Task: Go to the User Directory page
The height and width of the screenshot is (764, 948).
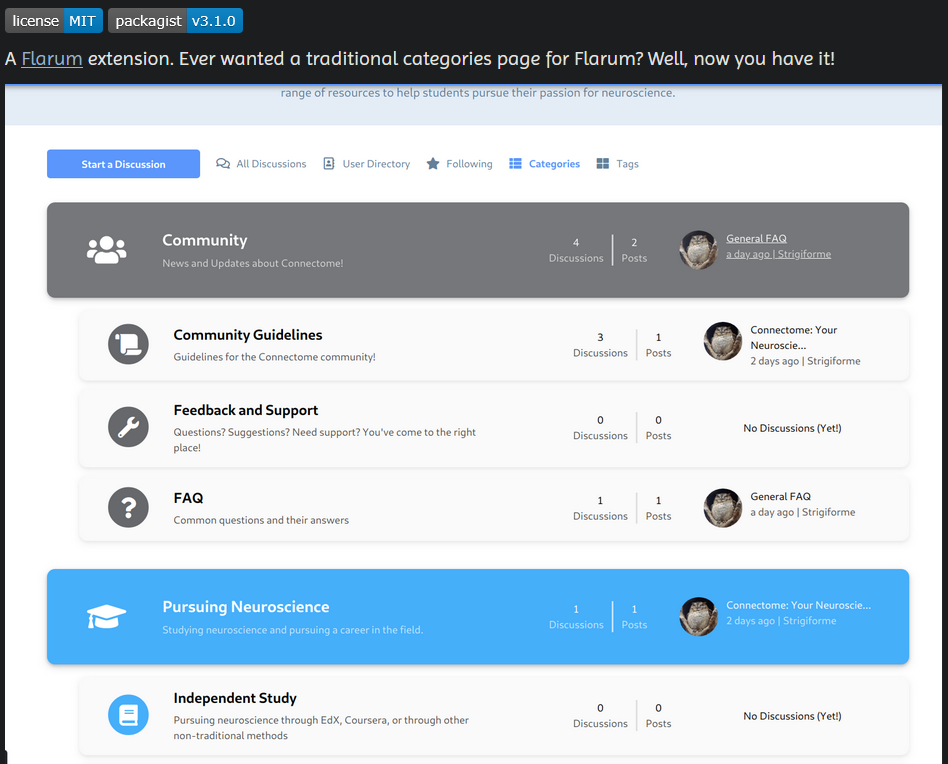Action: click(366, 164)
